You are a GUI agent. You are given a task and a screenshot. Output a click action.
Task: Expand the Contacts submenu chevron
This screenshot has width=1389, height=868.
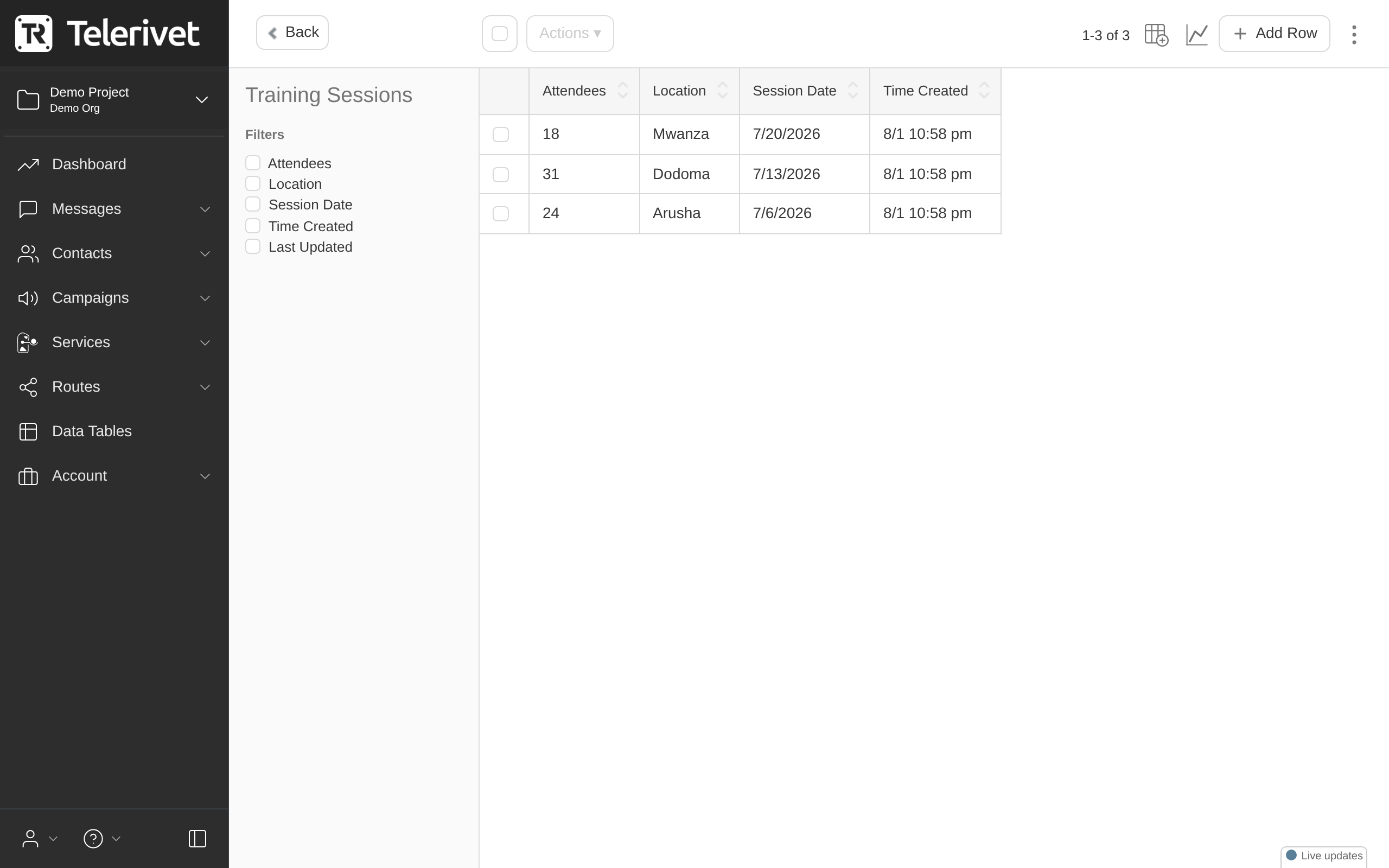(205, 254)
